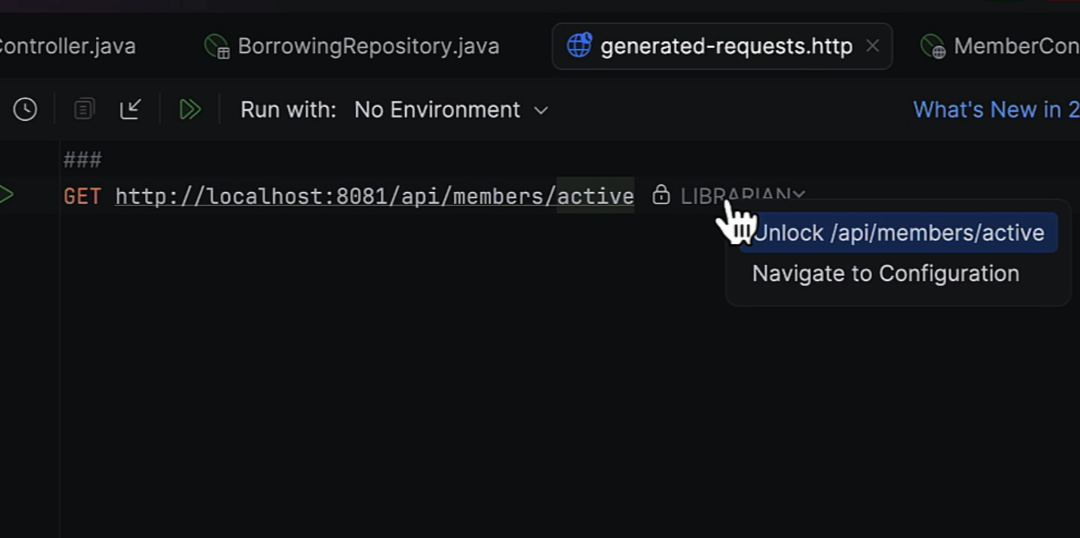Place cursor on the ### separator line
Screen dimensions: 1080x538
(83, 161)
